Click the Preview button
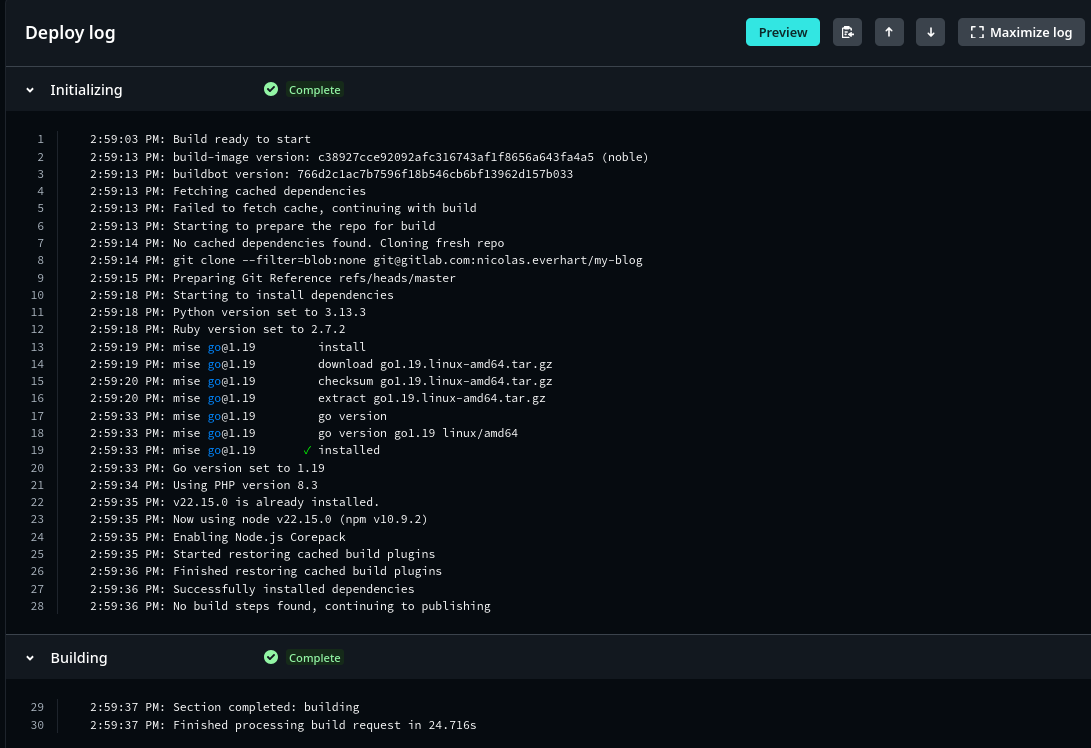The image size is (1091, 748). pos(783,32)
